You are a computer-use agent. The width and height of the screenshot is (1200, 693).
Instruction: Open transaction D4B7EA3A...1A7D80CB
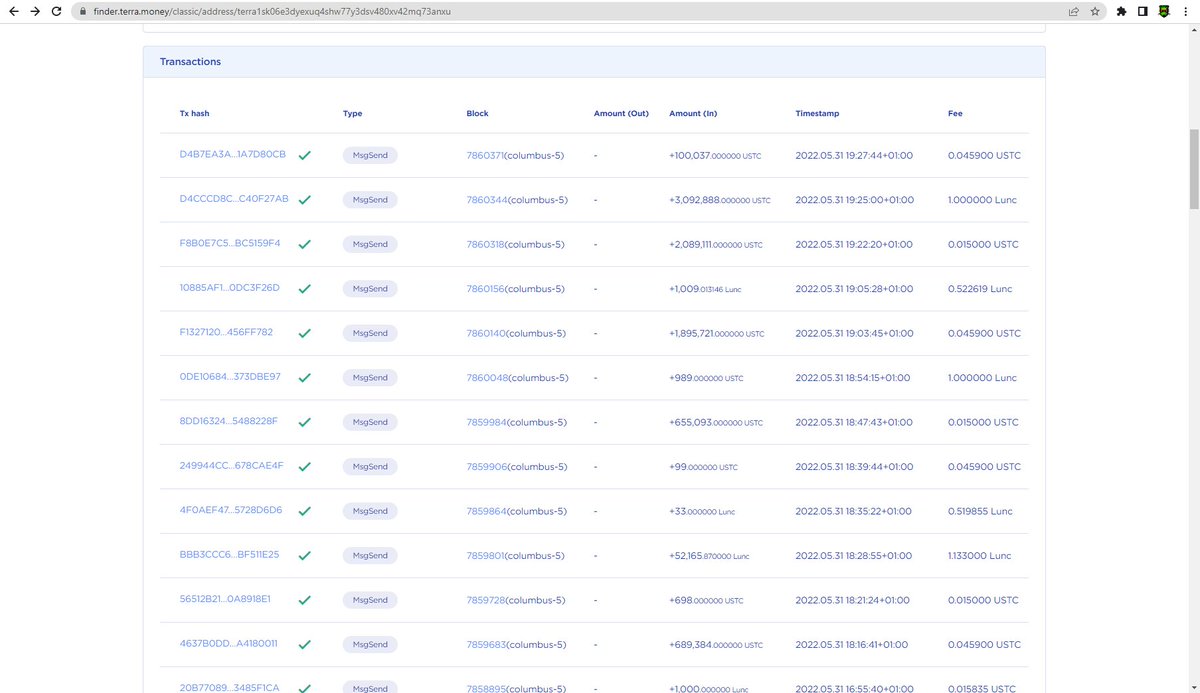[233, 155]
